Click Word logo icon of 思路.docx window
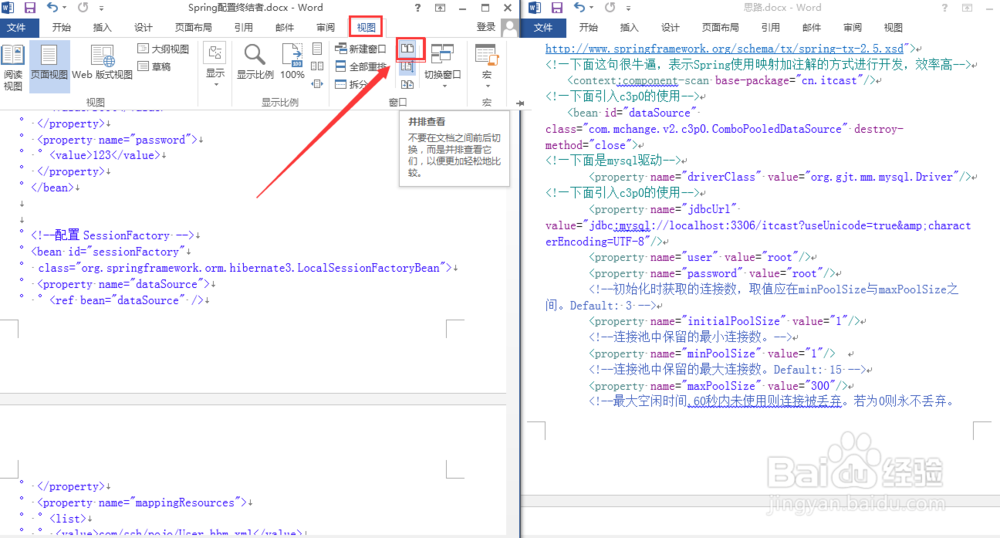1000x538 pixels. pyautogui.click(x=535, y=8)
